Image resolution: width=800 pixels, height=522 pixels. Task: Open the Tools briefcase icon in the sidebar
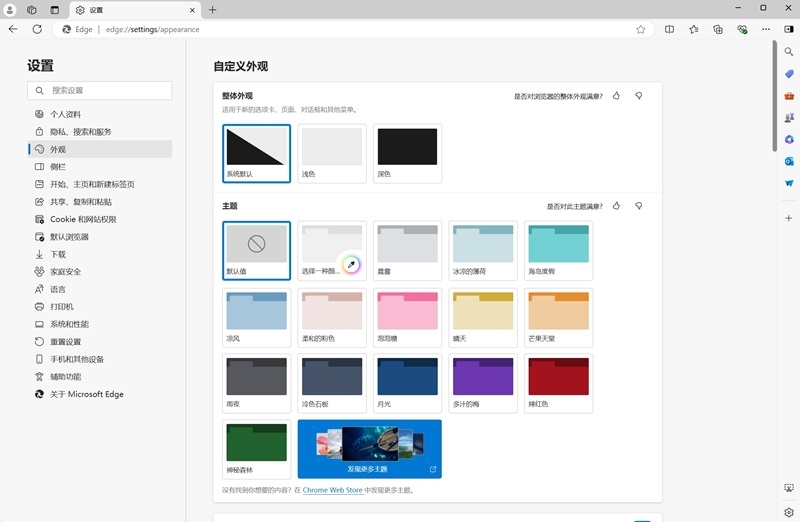(x=789, y=96)
